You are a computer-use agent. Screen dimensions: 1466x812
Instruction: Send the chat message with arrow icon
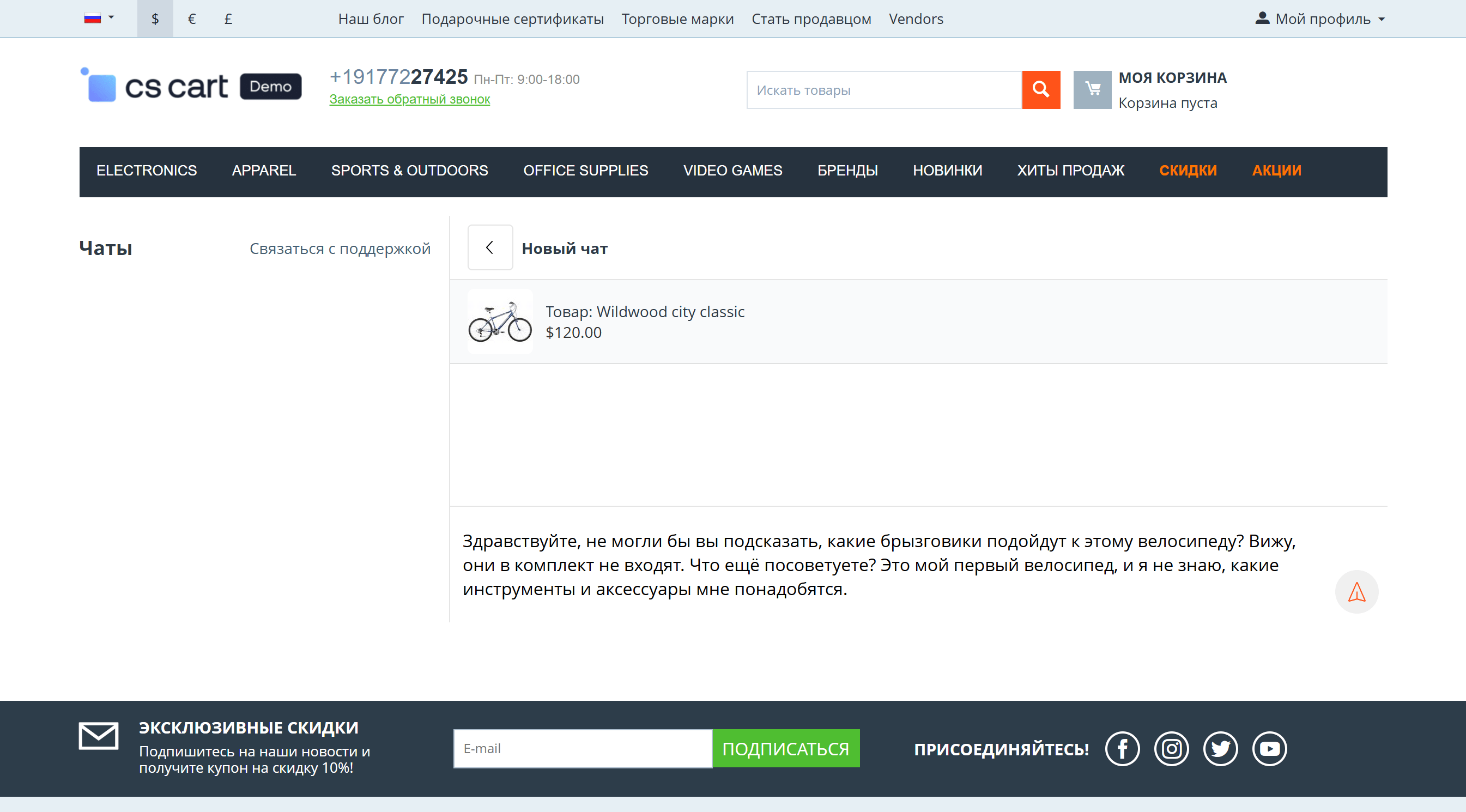(x=1356, y=591)
